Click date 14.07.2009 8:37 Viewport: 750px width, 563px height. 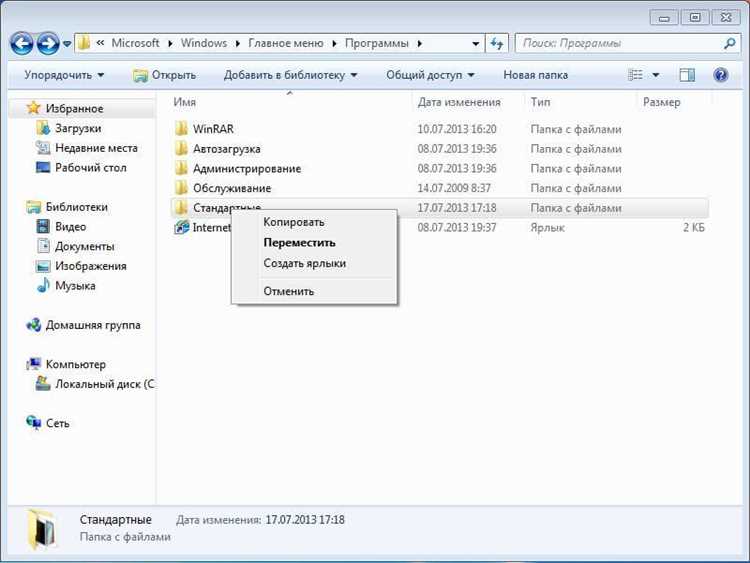click(x=454, y=188)
